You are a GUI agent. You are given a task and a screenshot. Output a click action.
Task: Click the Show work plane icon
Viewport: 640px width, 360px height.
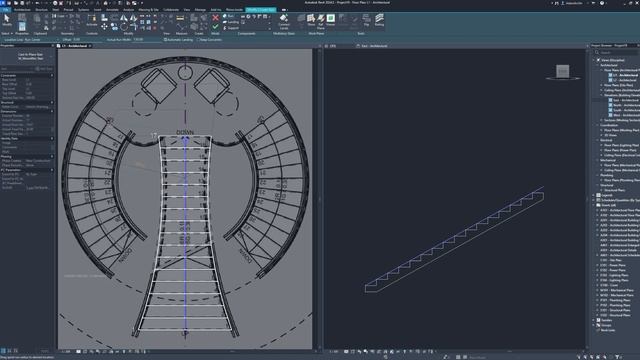point(311,20)
